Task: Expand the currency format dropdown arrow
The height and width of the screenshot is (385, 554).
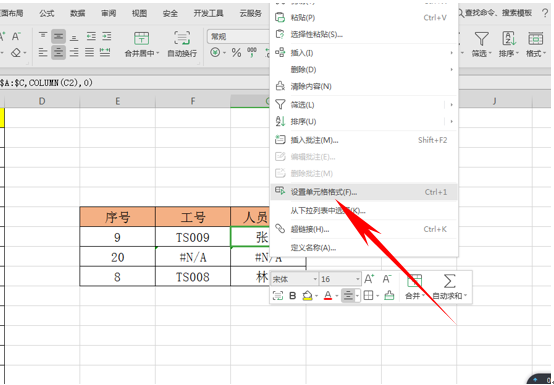Action: pyautogui.click(x=224, y=53)
